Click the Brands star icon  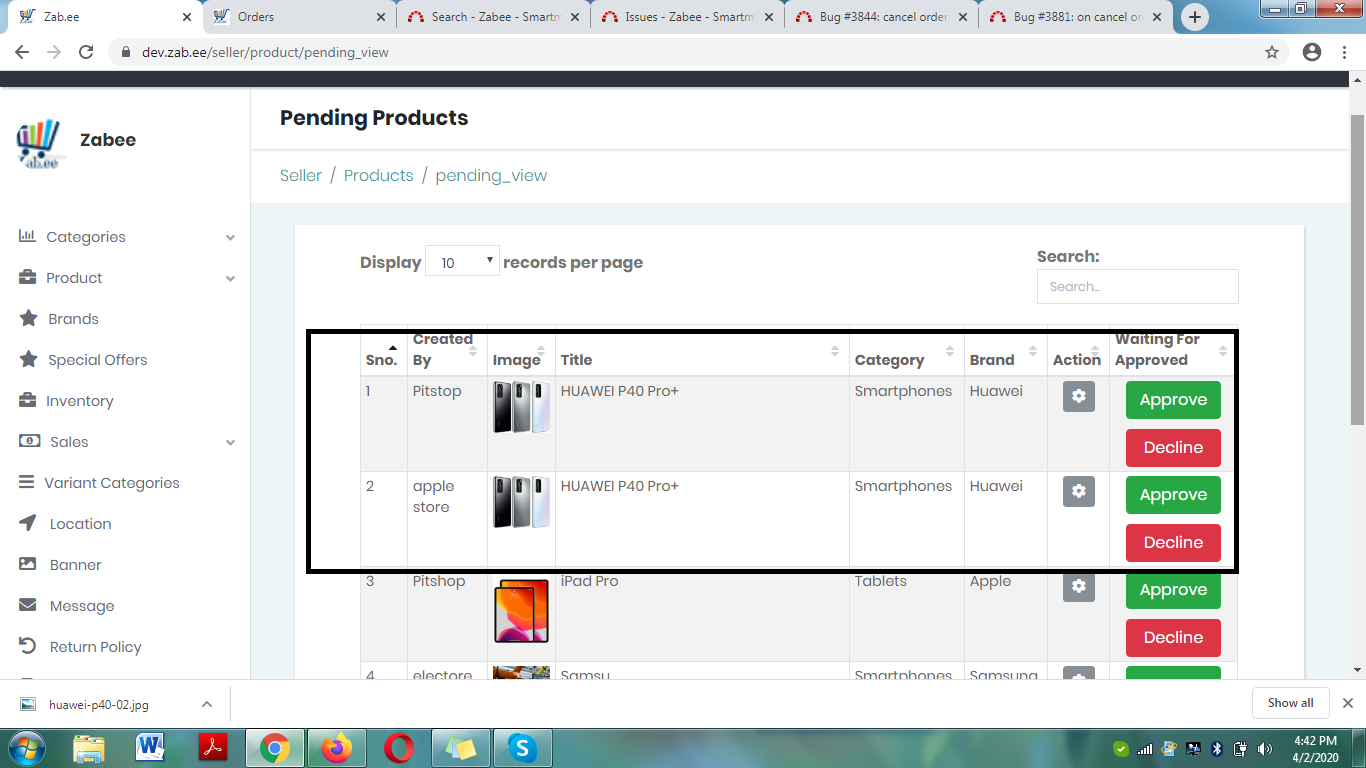(28, 318)
